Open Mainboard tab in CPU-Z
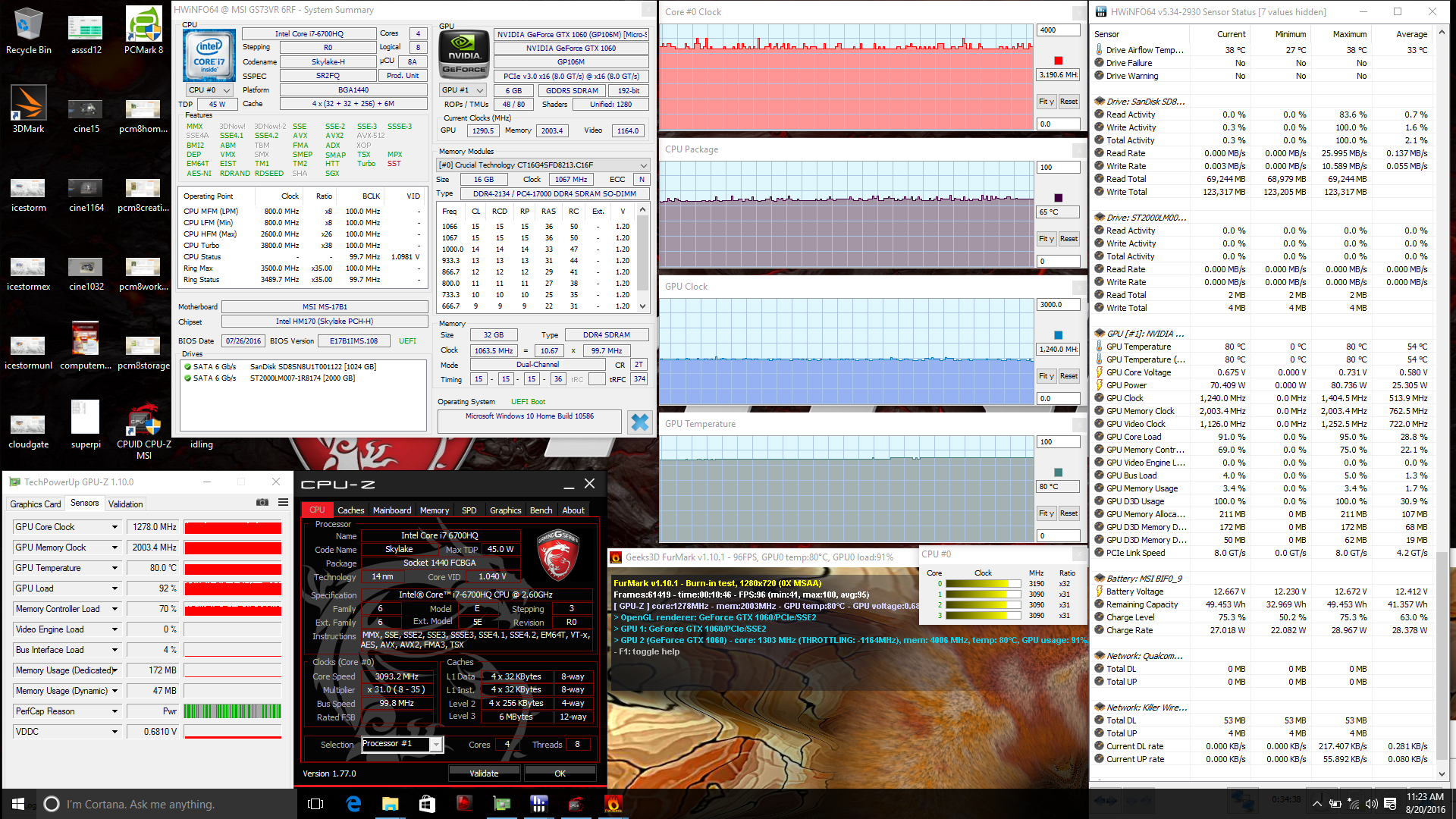Viewport: 1456px width, 819px height. pos(392,510)
